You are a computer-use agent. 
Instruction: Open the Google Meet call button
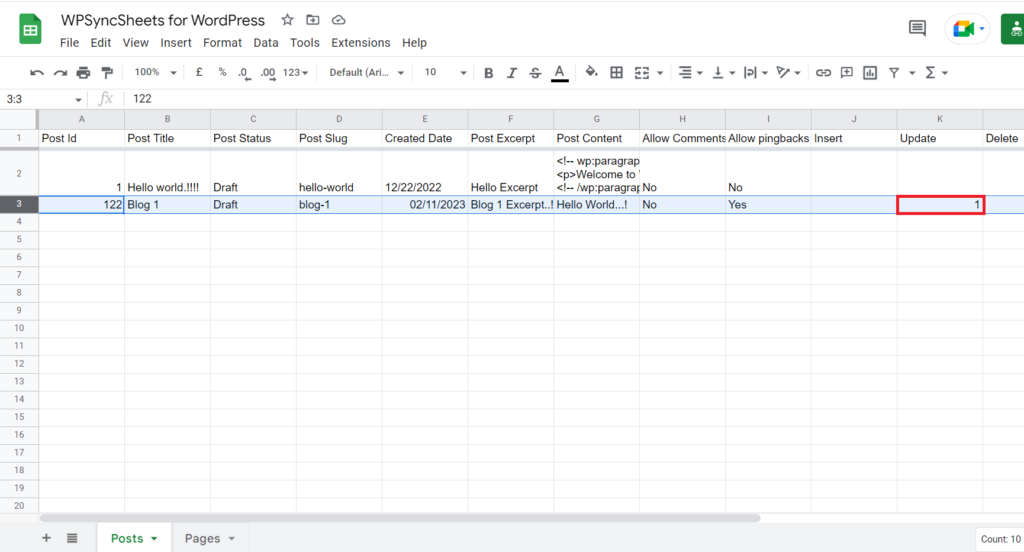[x=967, y=29]
